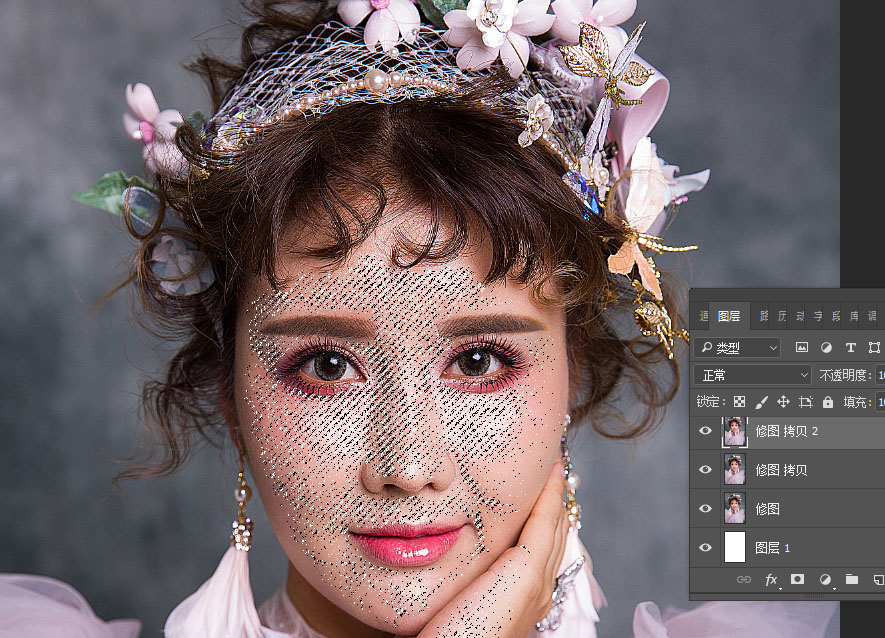Click the new layer icon
This screenshot has width=885, height=638.
click(x=878, y=579)
